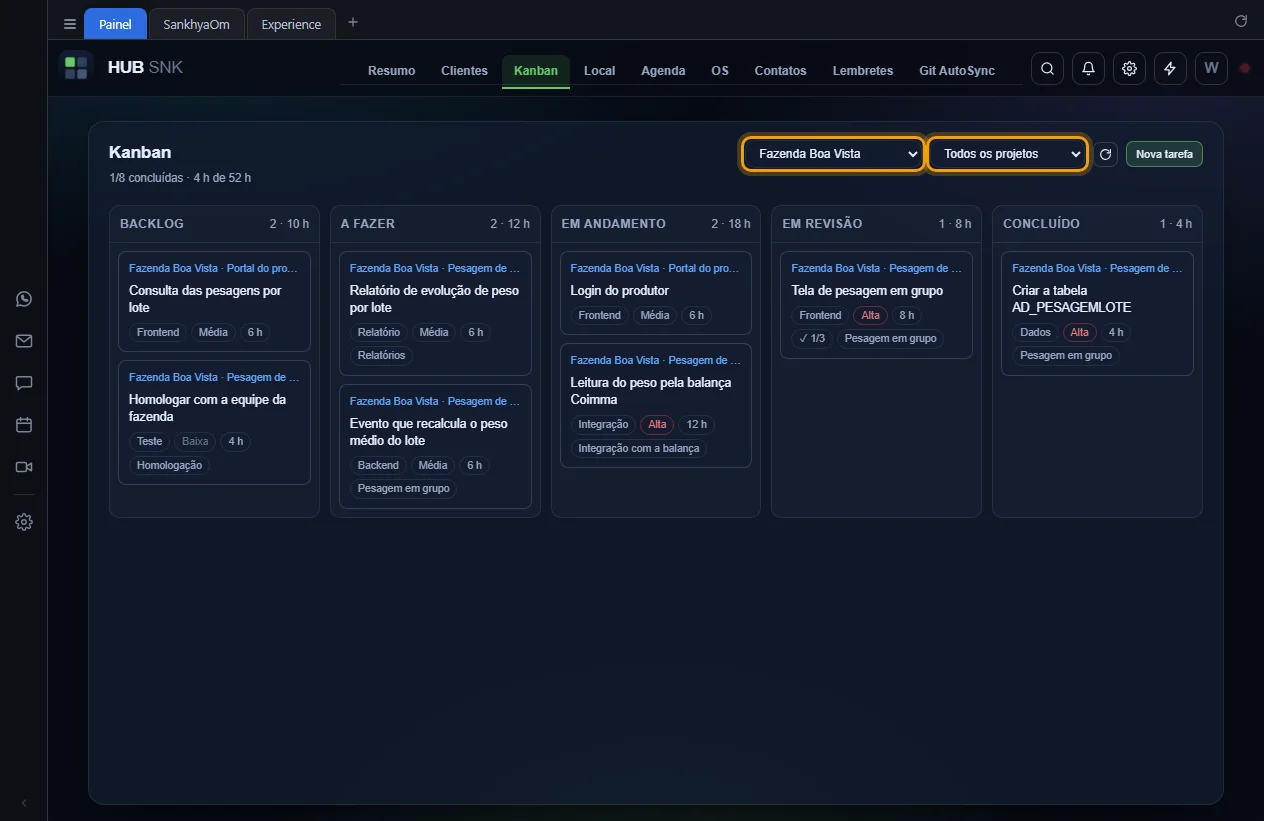Open card Relatório de evolução de peso

435,313
